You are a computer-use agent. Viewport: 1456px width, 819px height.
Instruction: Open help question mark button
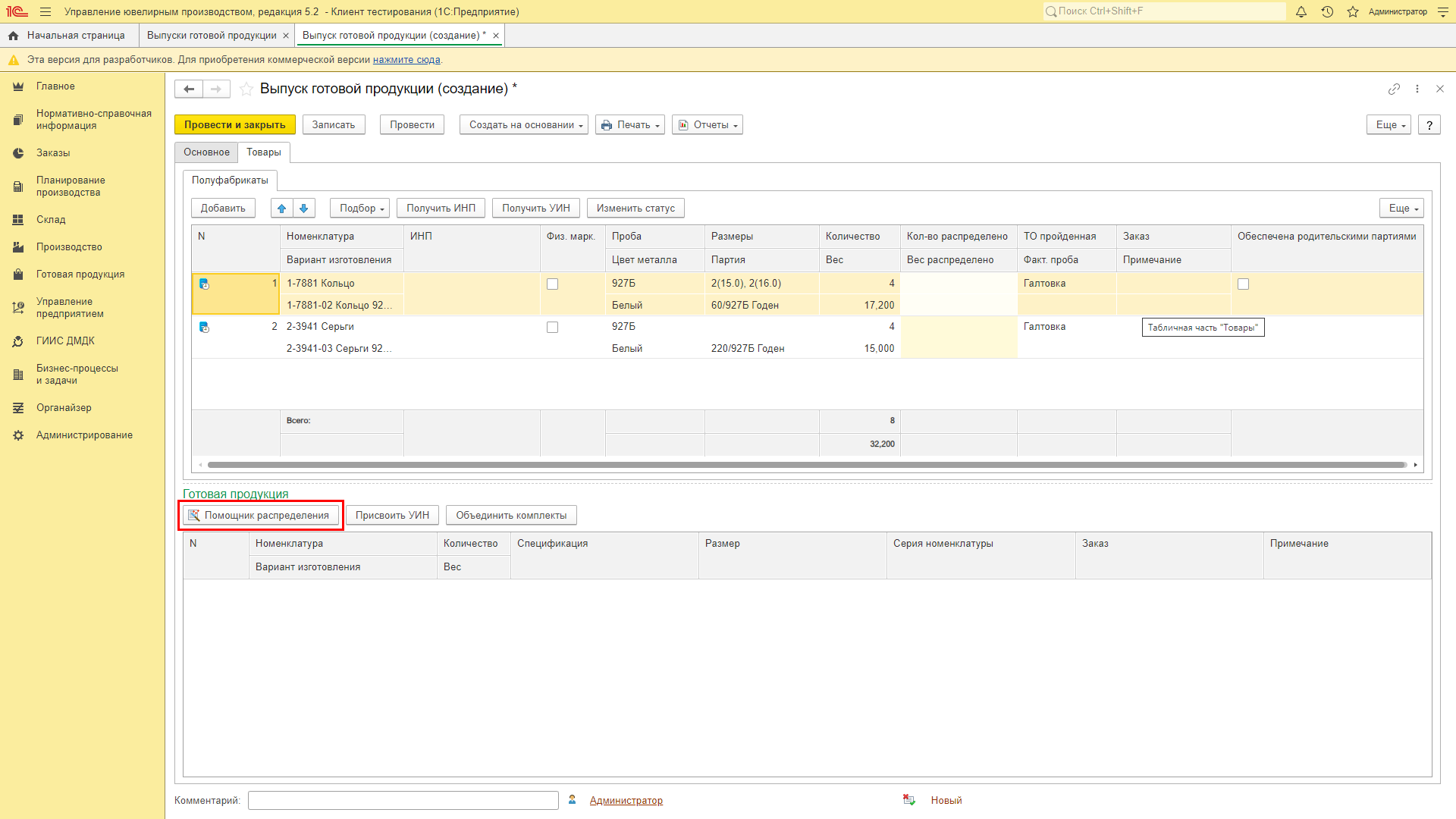[x=1429, y=125]
